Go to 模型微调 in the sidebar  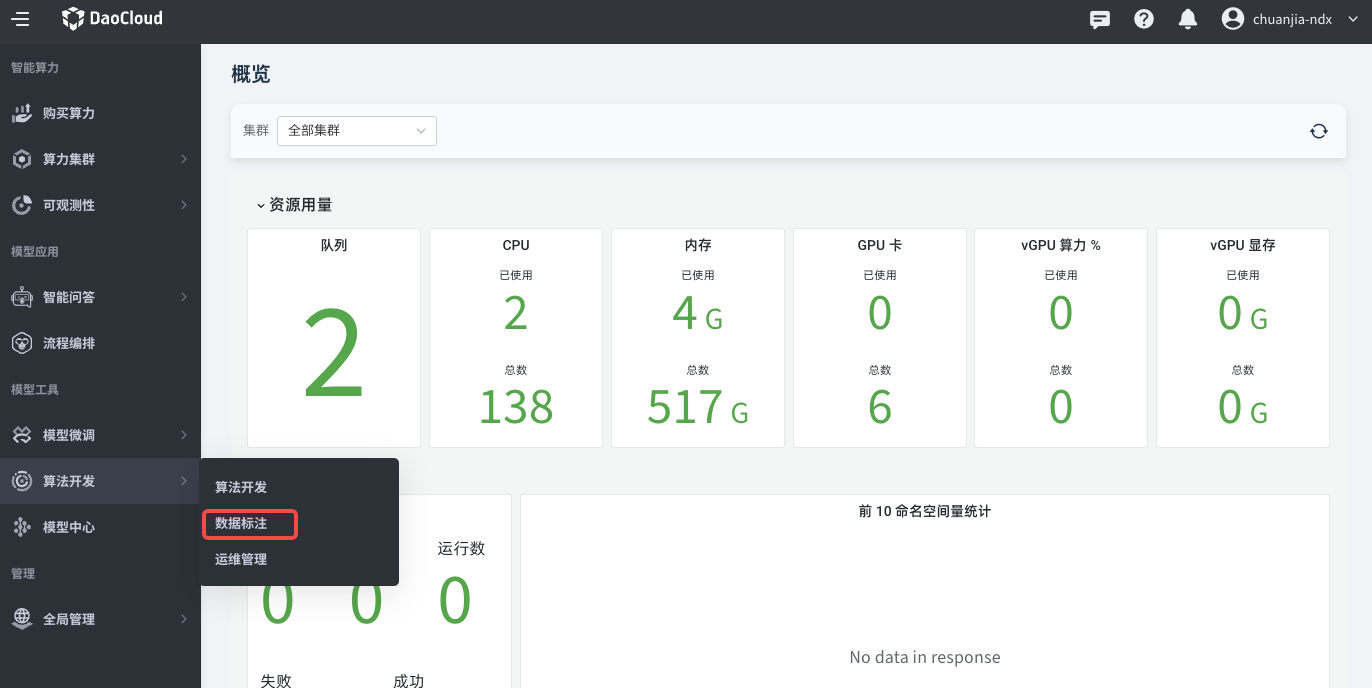point(69,435)
